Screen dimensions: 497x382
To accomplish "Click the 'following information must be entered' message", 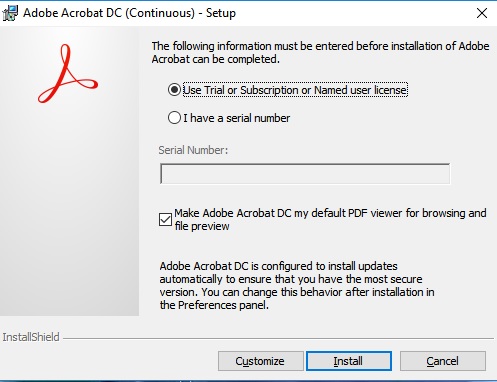I will pyautogui.click(x=320, y=52).
